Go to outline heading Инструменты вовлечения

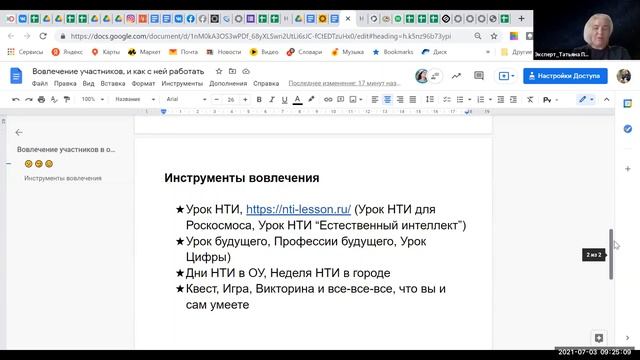[63, 178]
